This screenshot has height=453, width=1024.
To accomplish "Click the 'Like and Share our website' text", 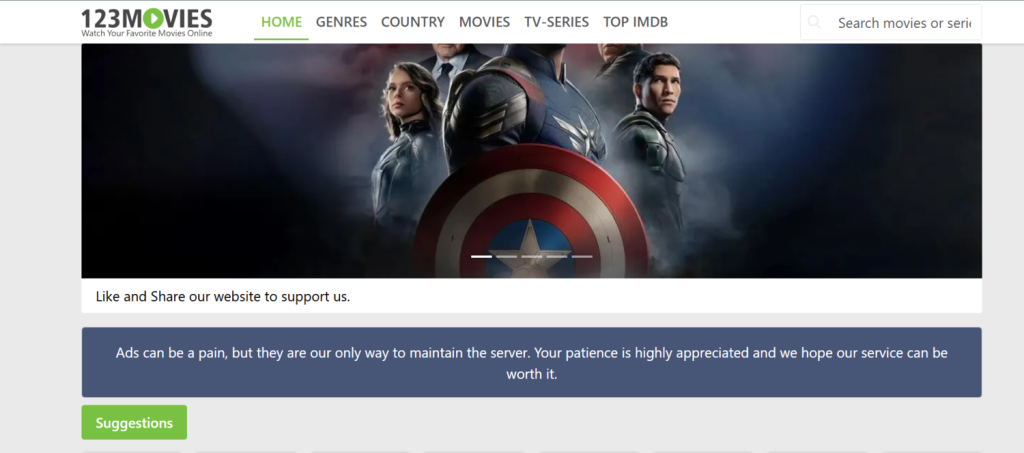I will click(x=223, y=296).
